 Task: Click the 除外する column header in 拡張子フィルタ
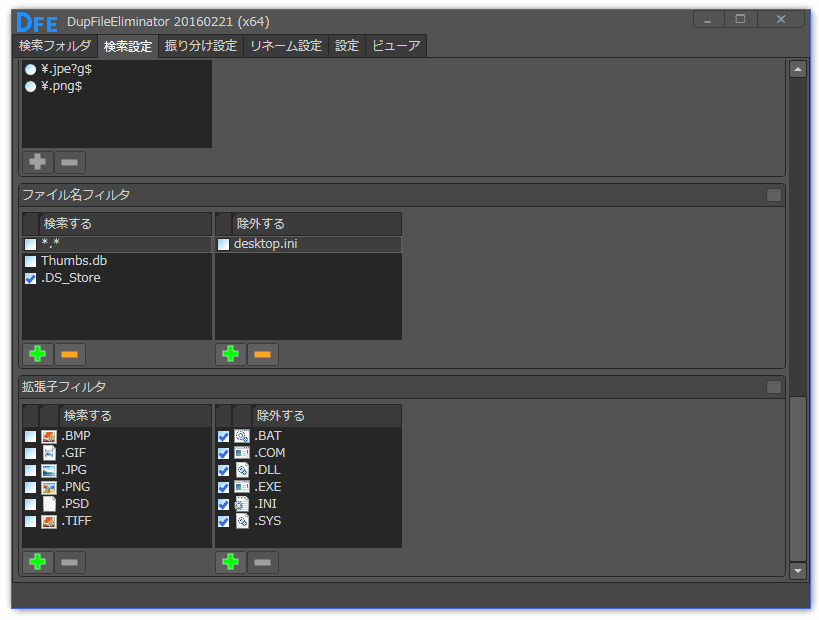[x=327, y=416]
